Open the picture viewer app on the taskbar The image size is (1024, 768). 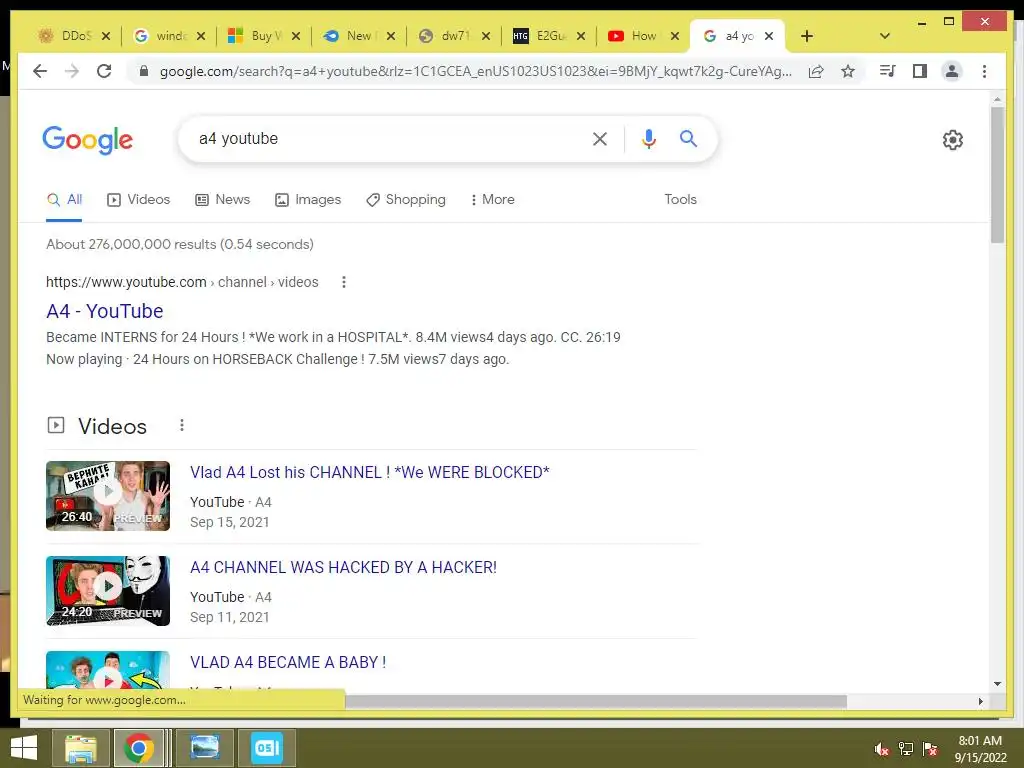point(204,748)
